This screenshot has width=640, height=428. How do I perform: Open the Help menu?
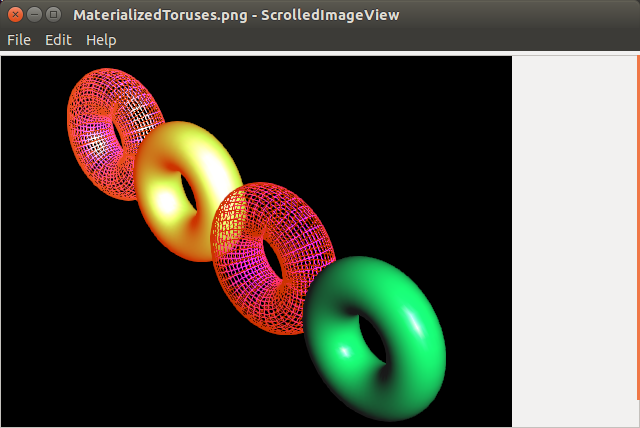101,40
